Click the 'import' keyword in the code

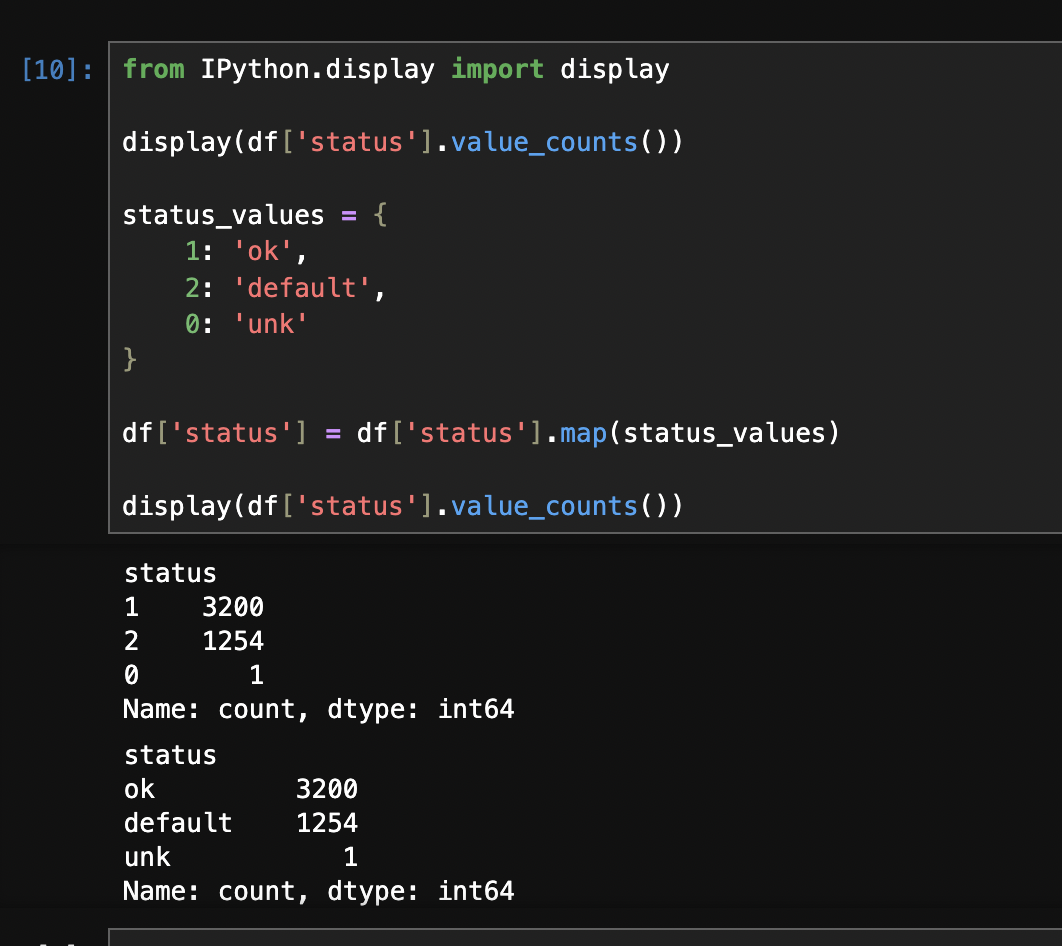(x=497, y=70)
